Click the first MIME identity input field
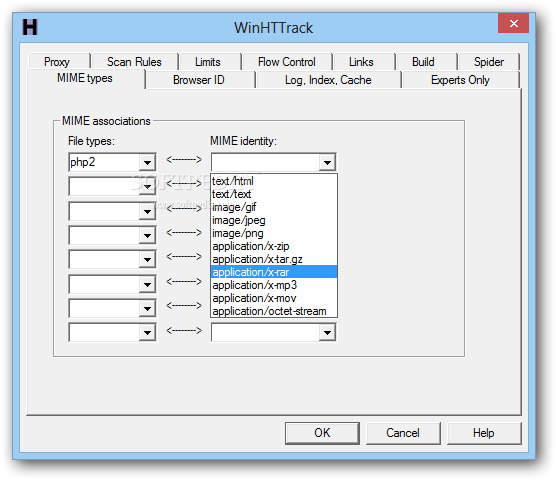 pyautogui.click(x=266, y=162)
